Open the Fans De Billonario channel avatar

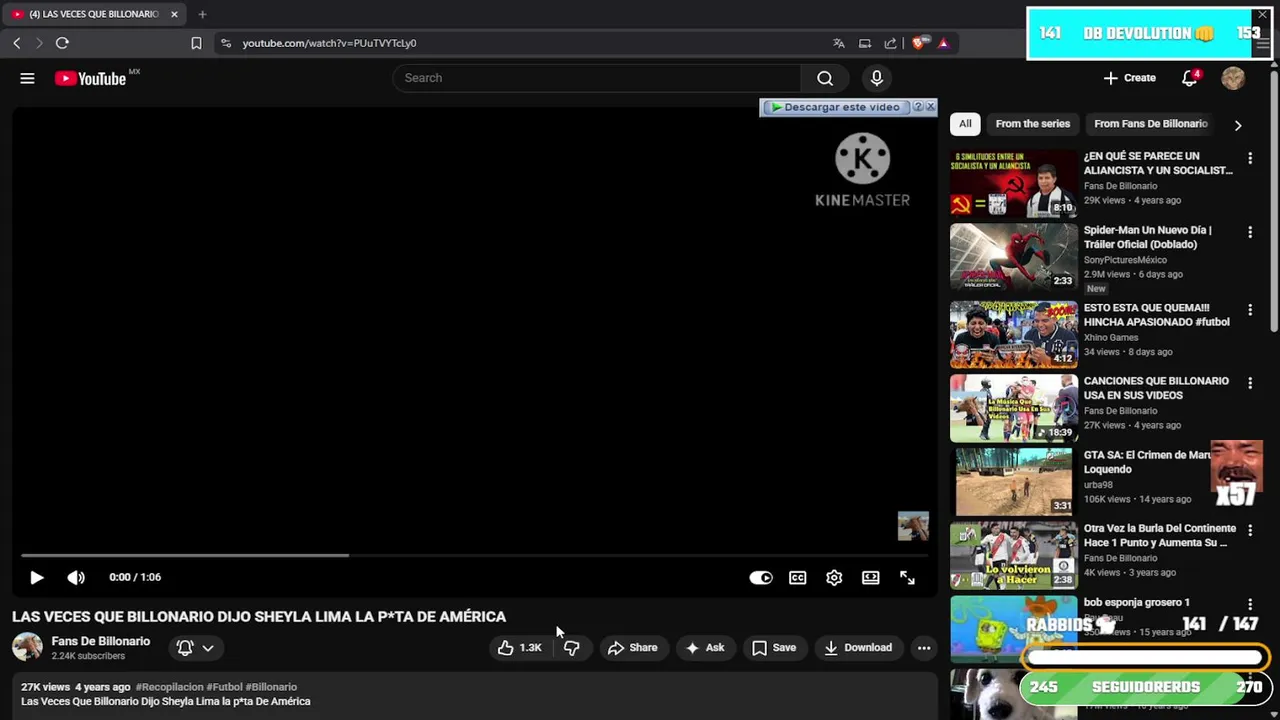[x=27, y=647]
